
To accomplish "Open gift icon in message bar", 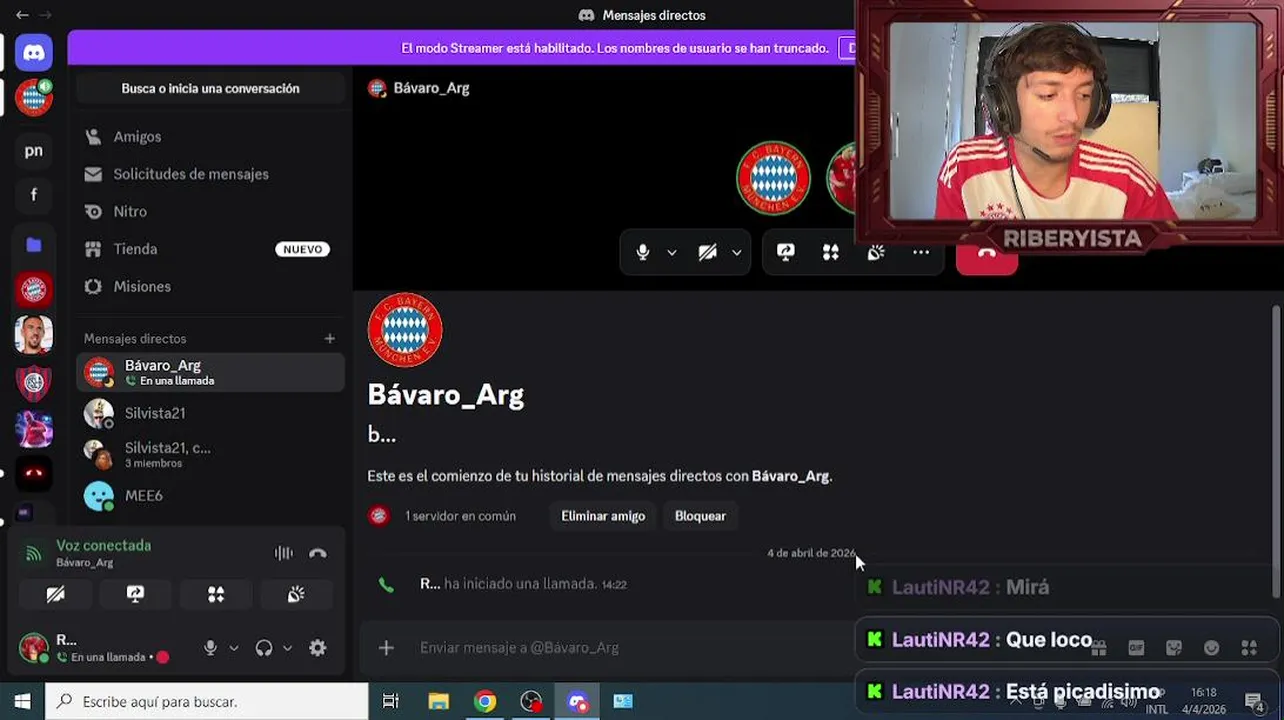I will pos(1099,648).
